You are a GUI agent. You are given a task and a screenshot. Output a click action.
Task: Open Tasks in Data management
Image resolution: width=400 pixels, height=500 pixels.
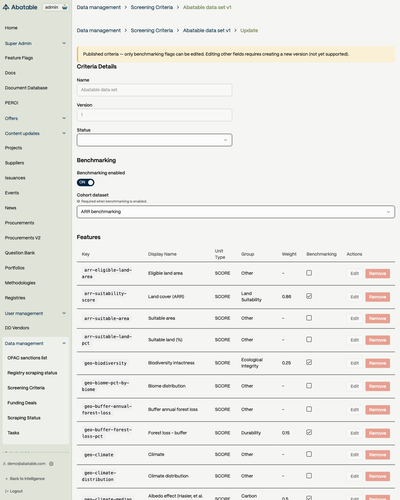tap(13, 433)
